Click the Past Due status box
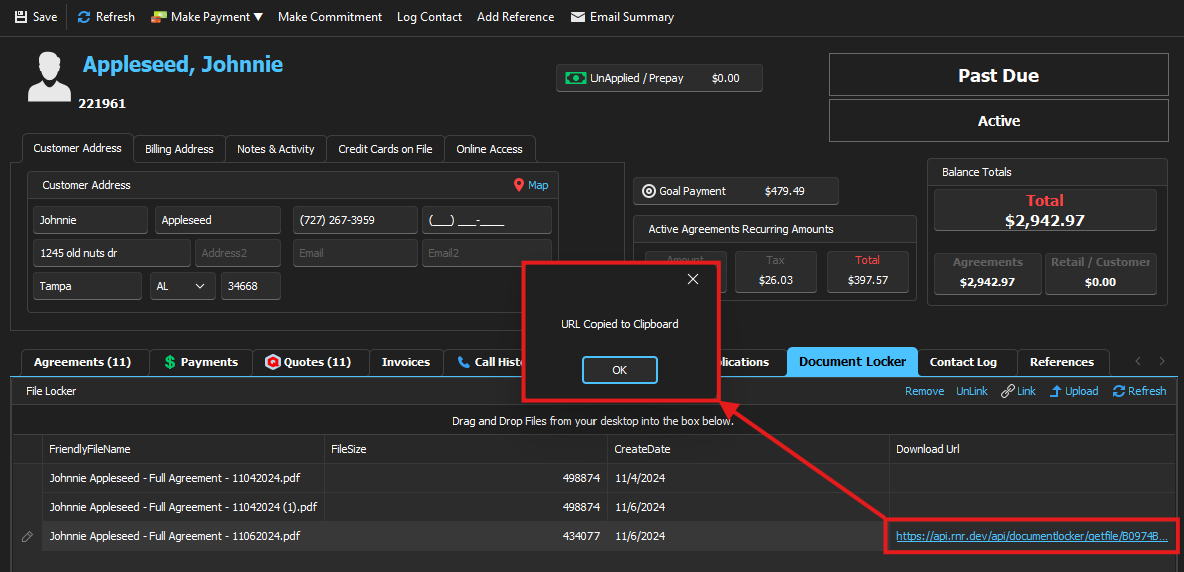The height and width of the screenshot is (572, 1184). coord(998,75)
